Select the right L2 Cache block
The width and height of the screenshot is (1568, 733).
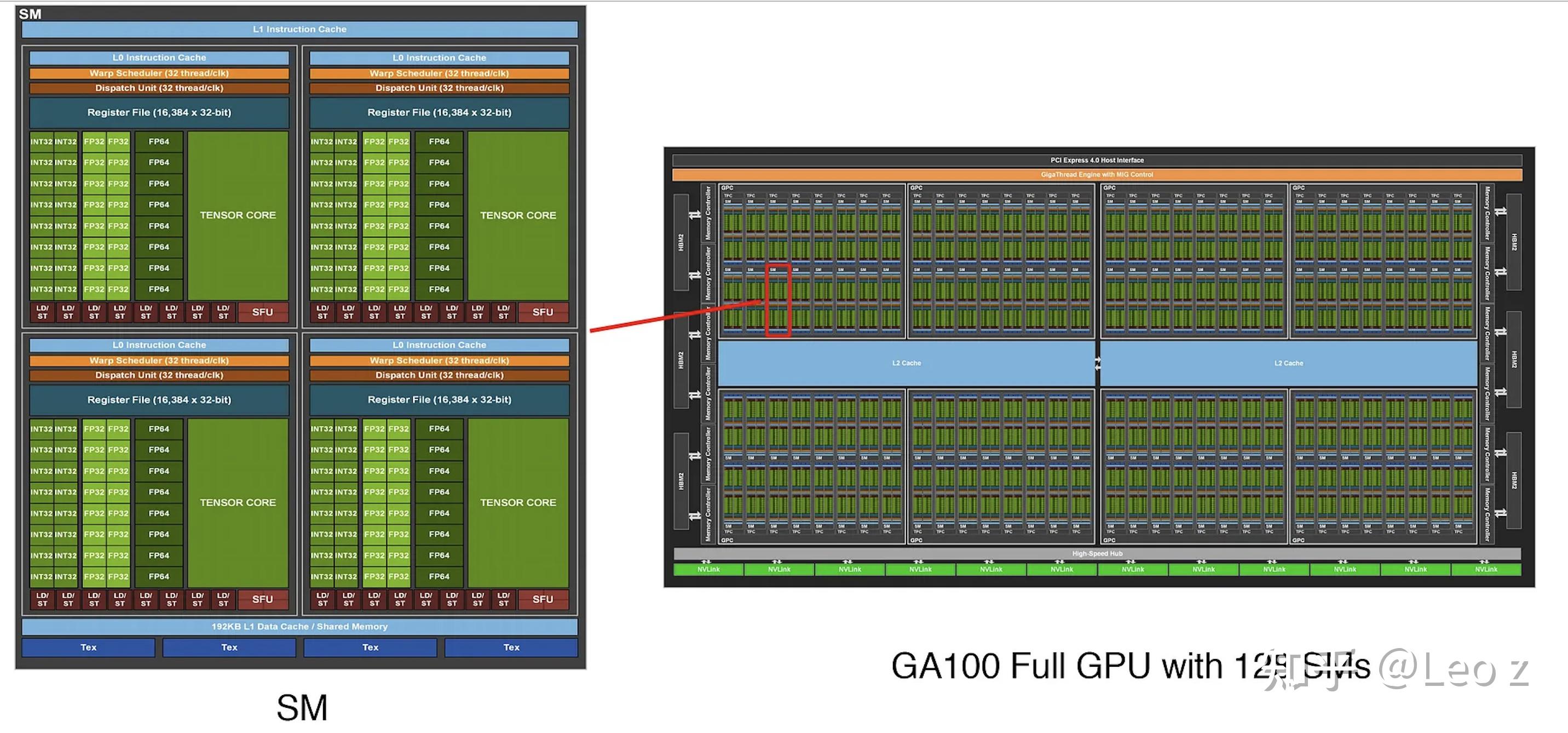[x=1288, y=363]
